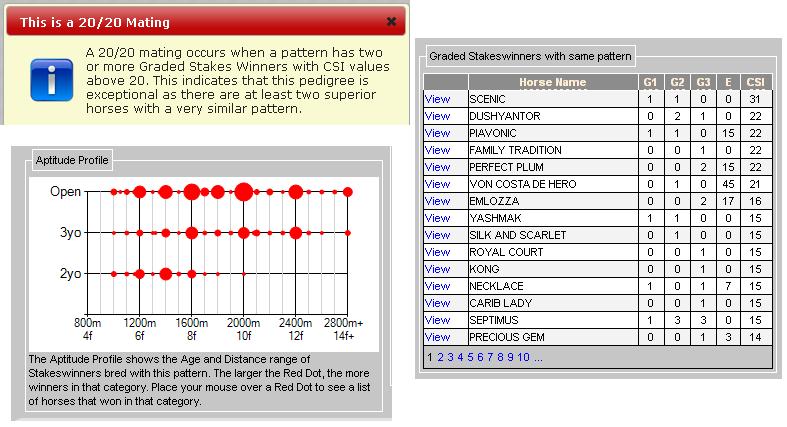View the PERFECT PLUM entry

(437, 167)
